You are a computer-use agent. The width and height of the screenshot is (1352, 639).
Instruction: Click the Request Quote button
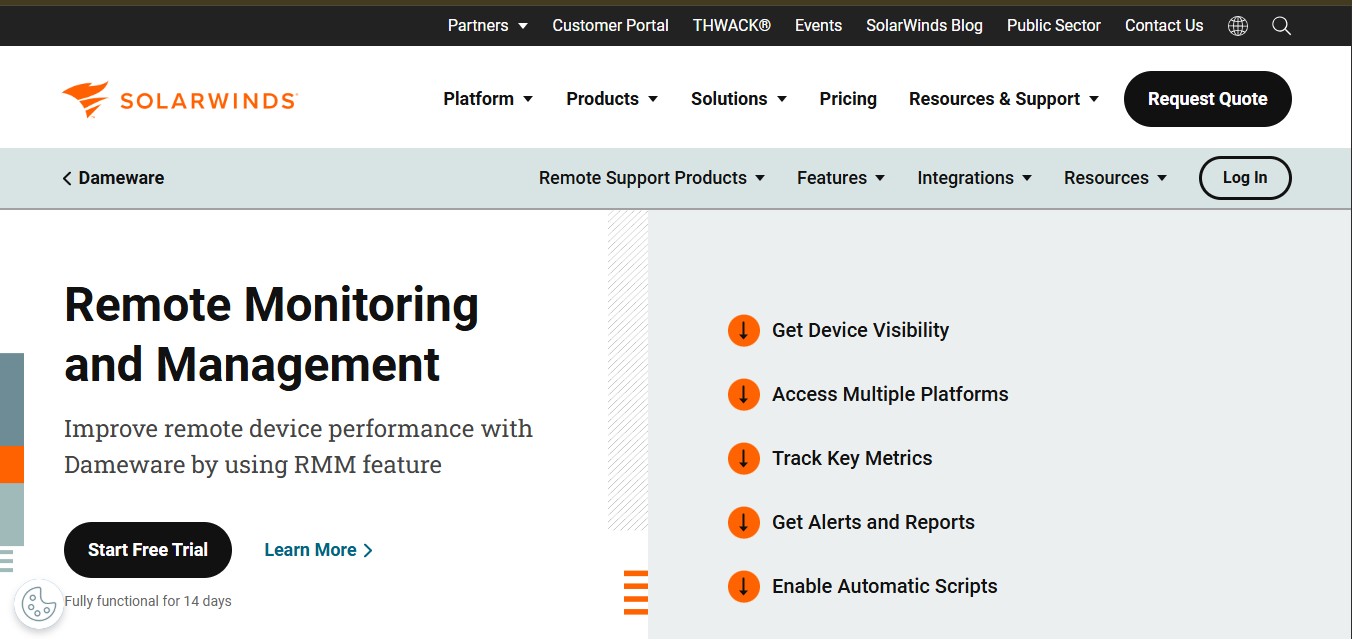pos(1207,99)
